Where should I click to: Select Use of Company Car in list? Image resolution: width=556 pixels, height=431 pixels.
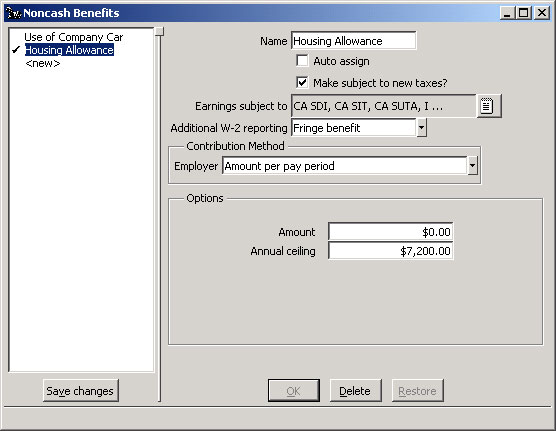(x=73, y=37)
